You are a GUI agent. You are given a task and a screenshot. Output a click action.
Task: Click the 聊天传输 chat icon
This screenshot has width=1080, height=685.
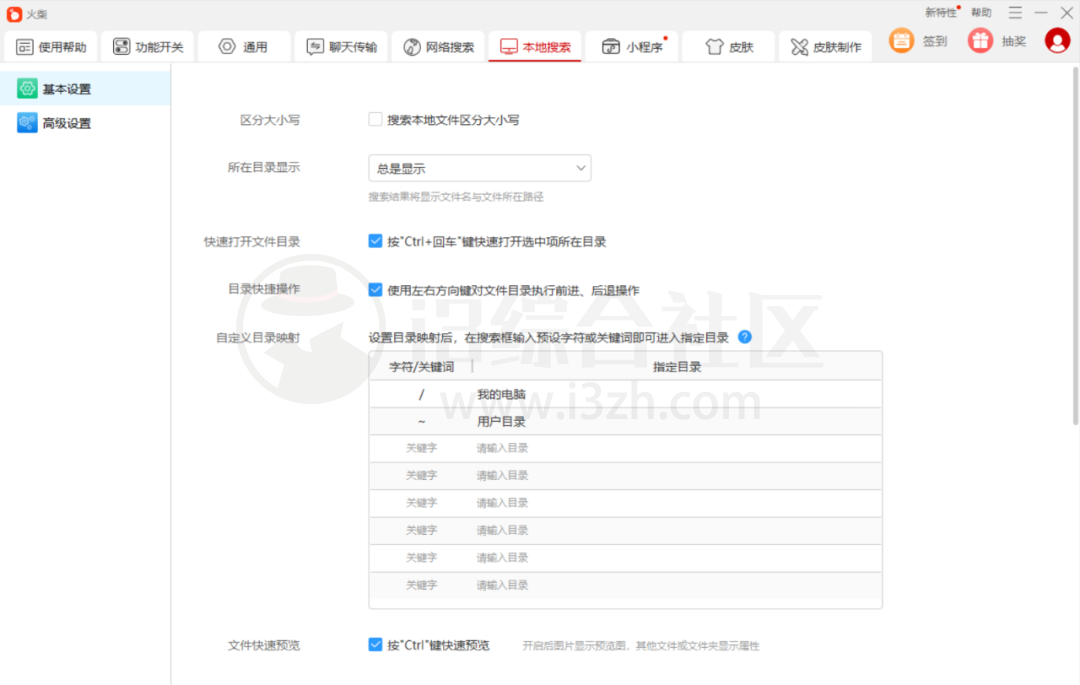315,46
